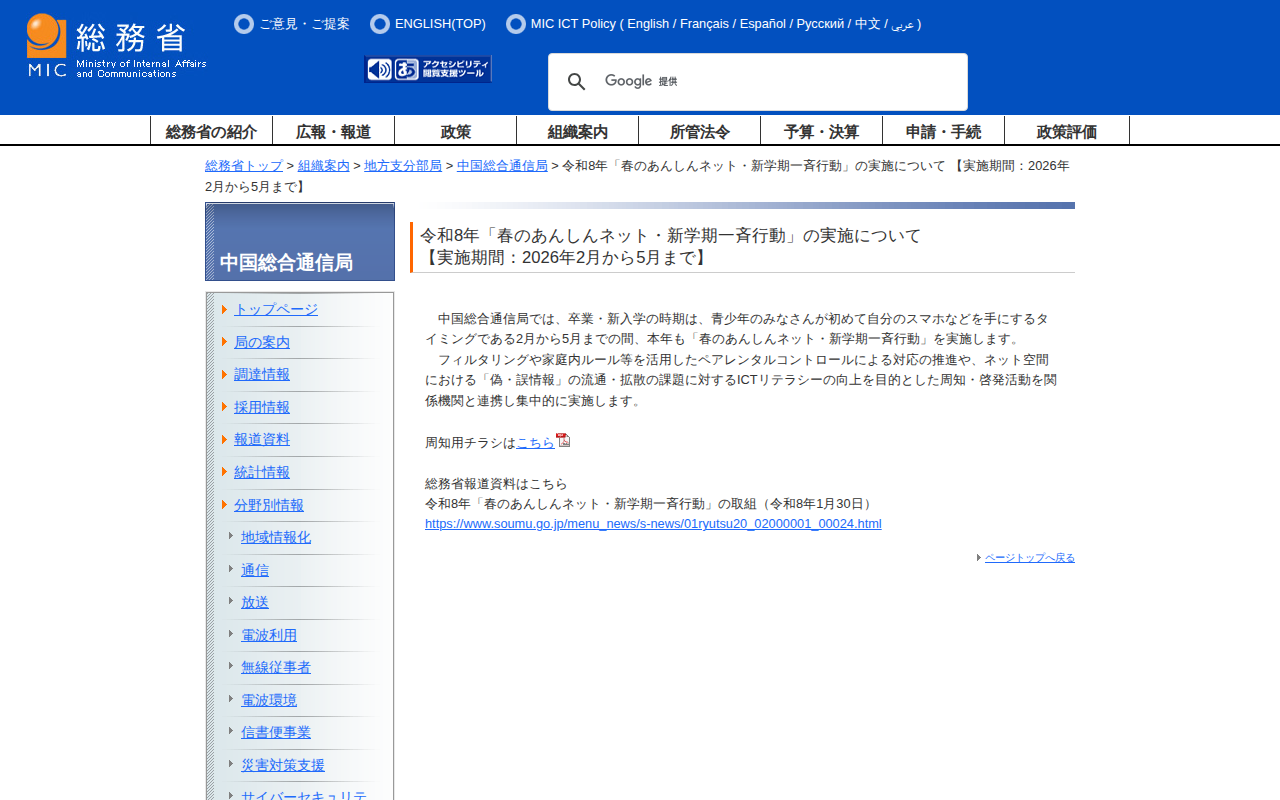Go to 報道資料 in the sidebar
This screenshot has height=800, width=1280.
point(261,439)
